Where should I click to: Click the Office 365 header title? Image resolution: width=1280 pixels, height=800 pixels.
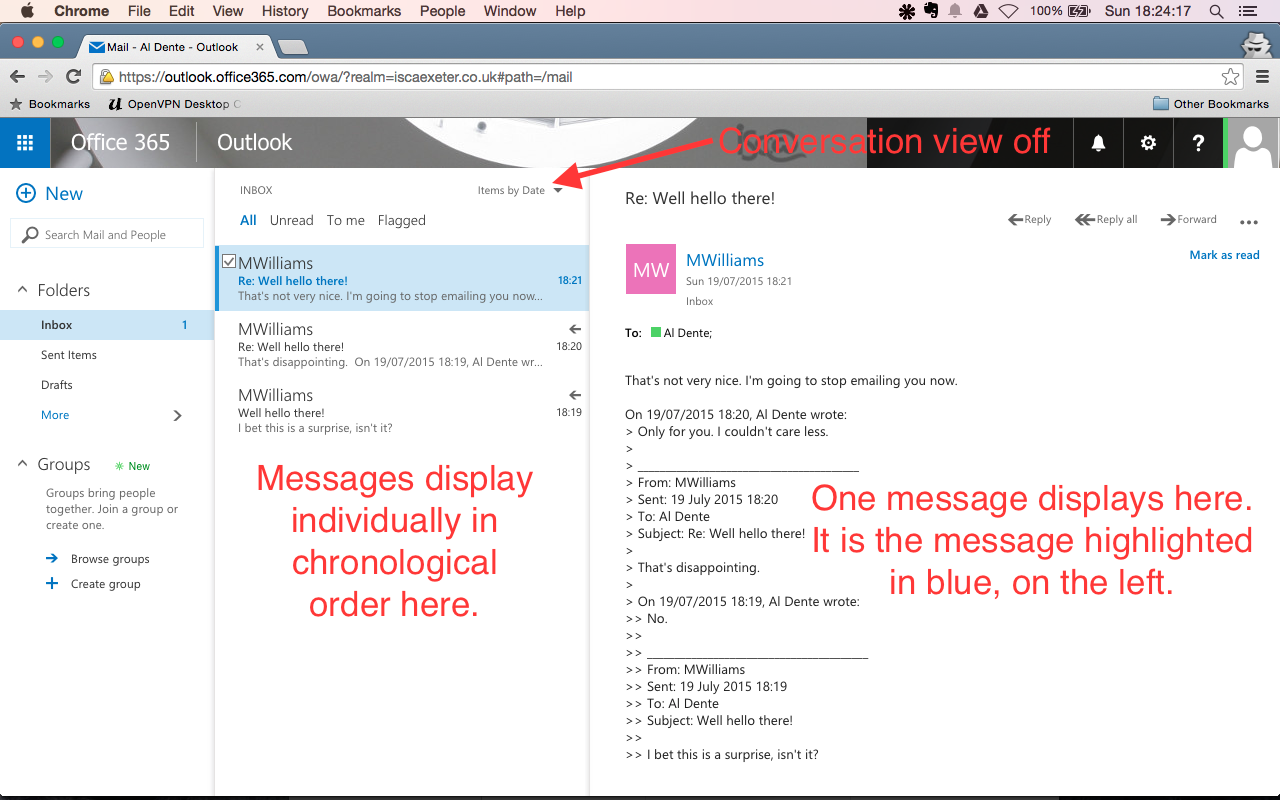[120, 142]
